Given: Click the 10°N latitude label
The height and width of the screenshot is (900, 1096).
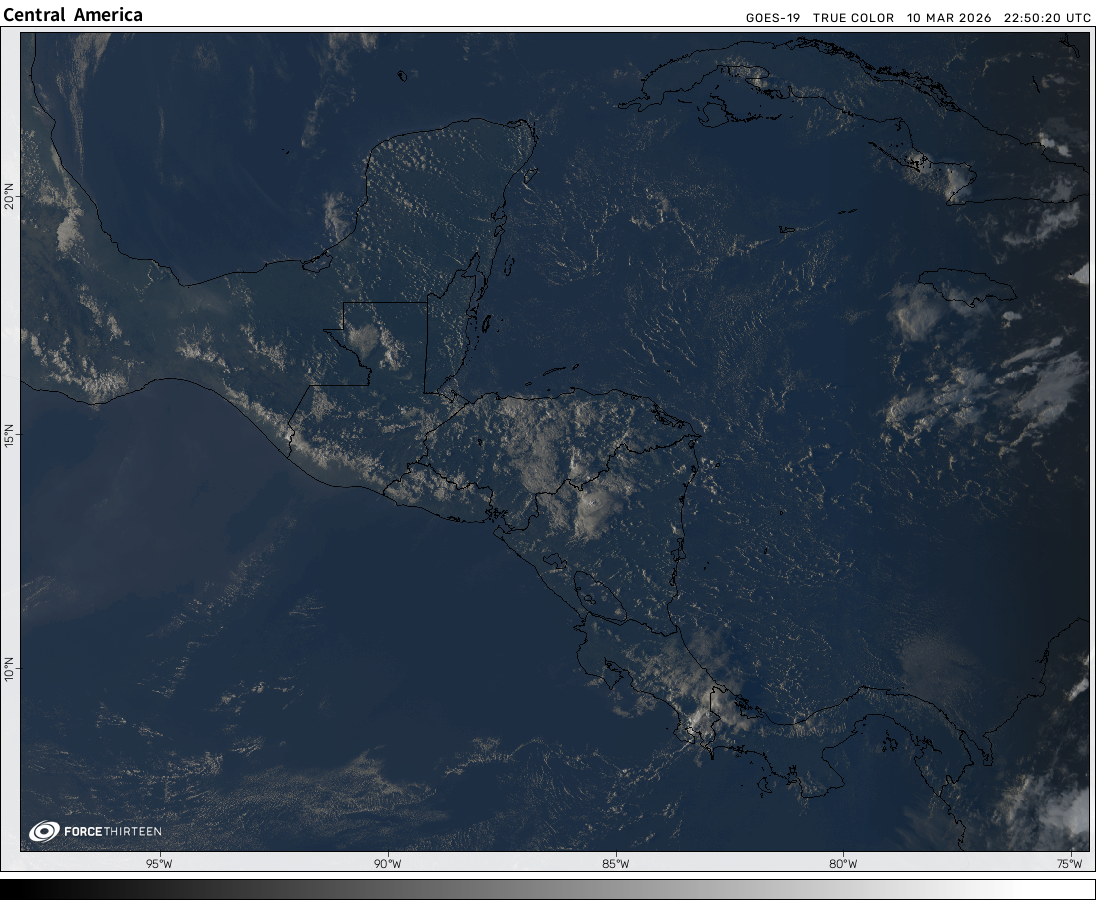Looking at the screenshot, I should point(9,668).
